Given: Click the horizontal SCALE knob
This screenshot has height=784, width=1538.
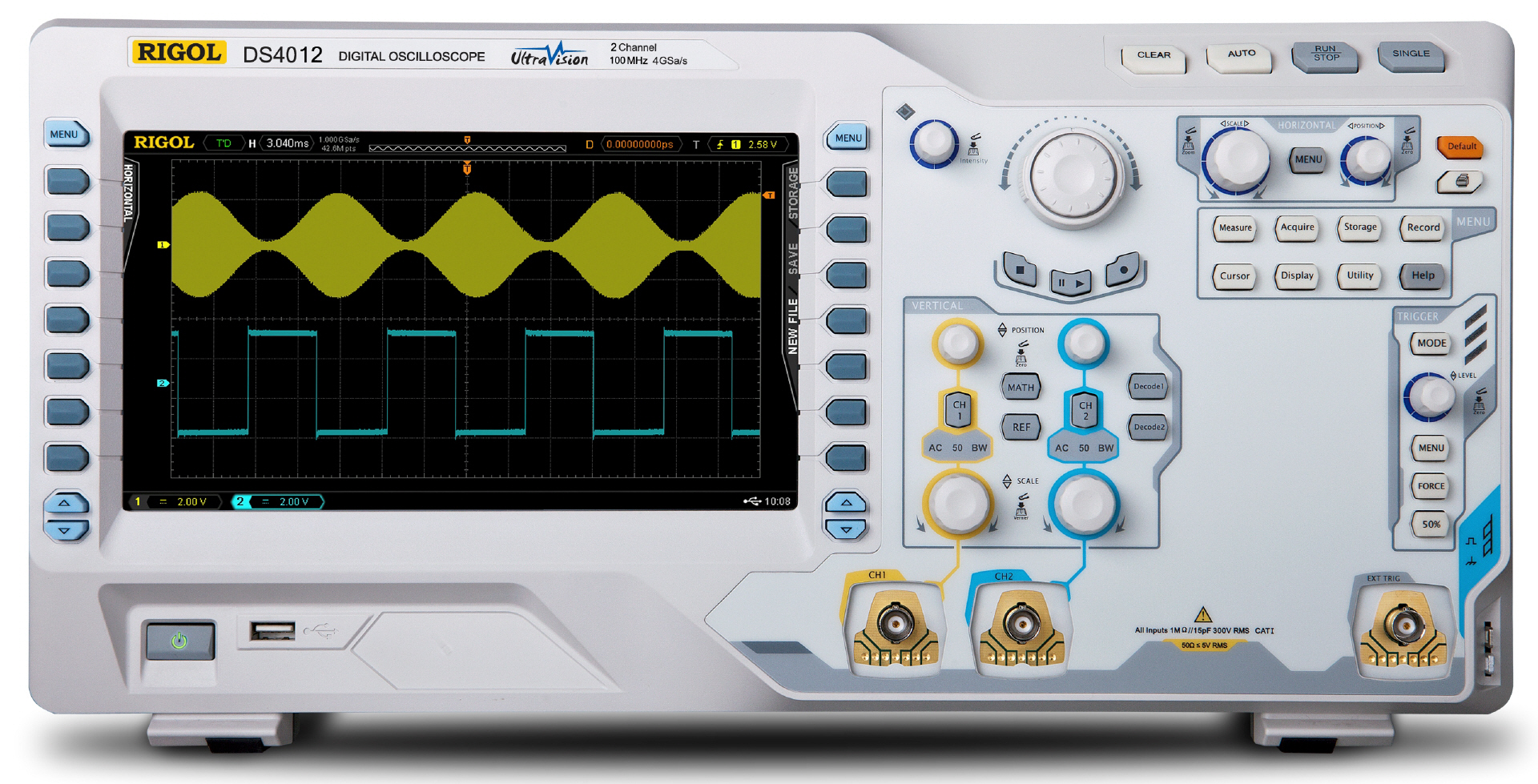Looking at the screenshot, I should [1235, 160].
